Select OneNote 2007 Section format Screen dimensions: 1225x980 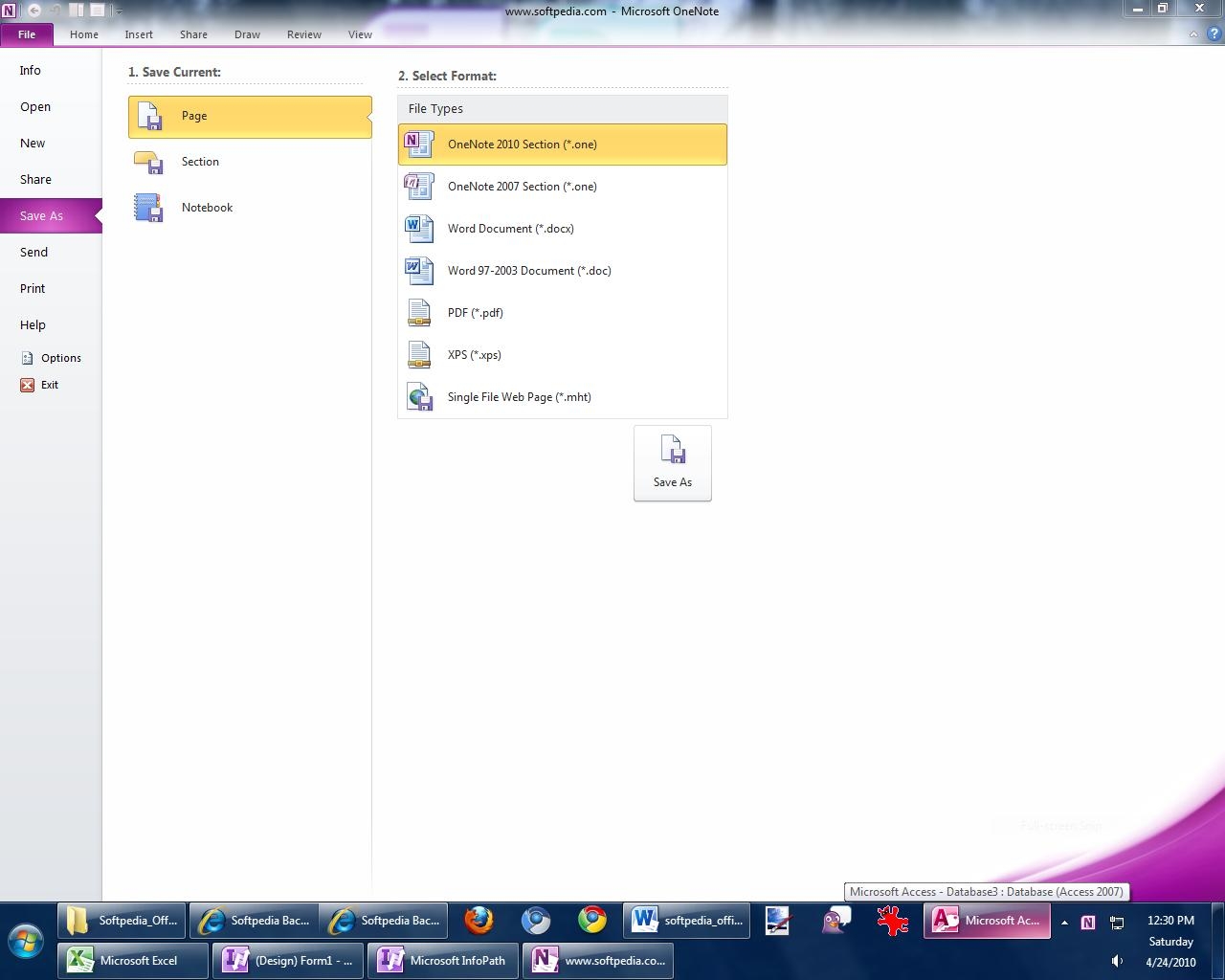pos(522,187)
